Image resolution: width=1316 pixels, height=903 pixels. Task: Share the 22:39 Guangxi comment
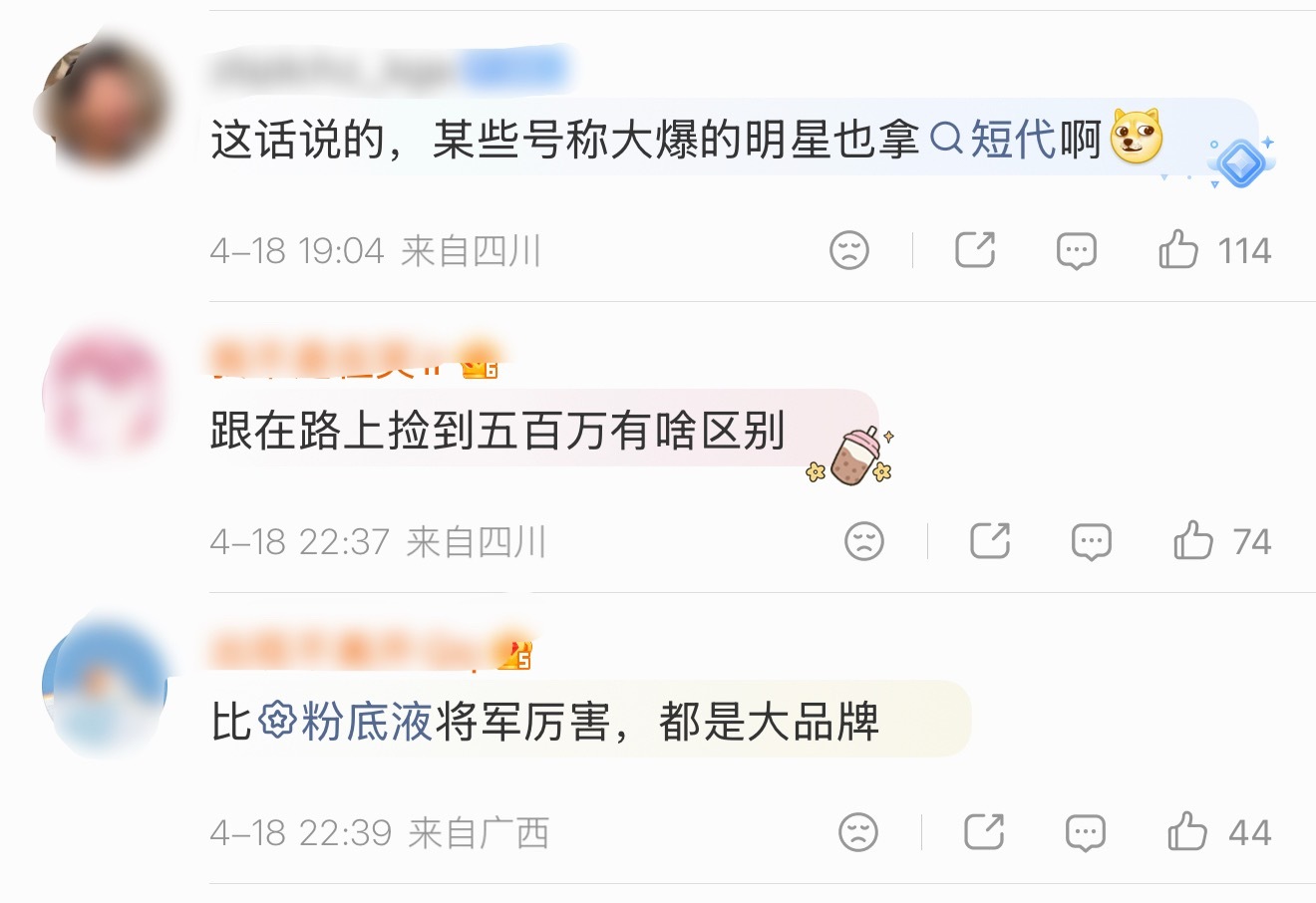click(984, 831)
